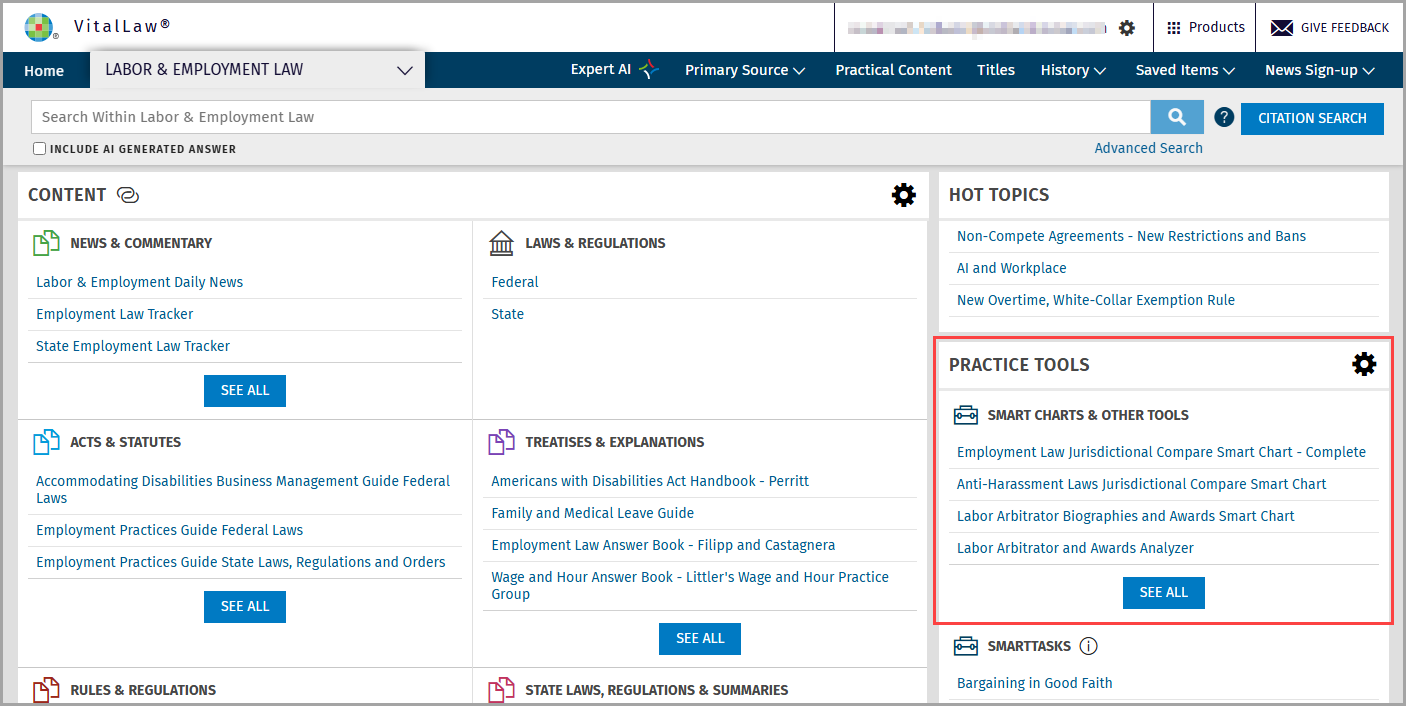1406x706 pixels.
Task: Open the Employment Law Tracker link
Action: (x=115, y=314)
